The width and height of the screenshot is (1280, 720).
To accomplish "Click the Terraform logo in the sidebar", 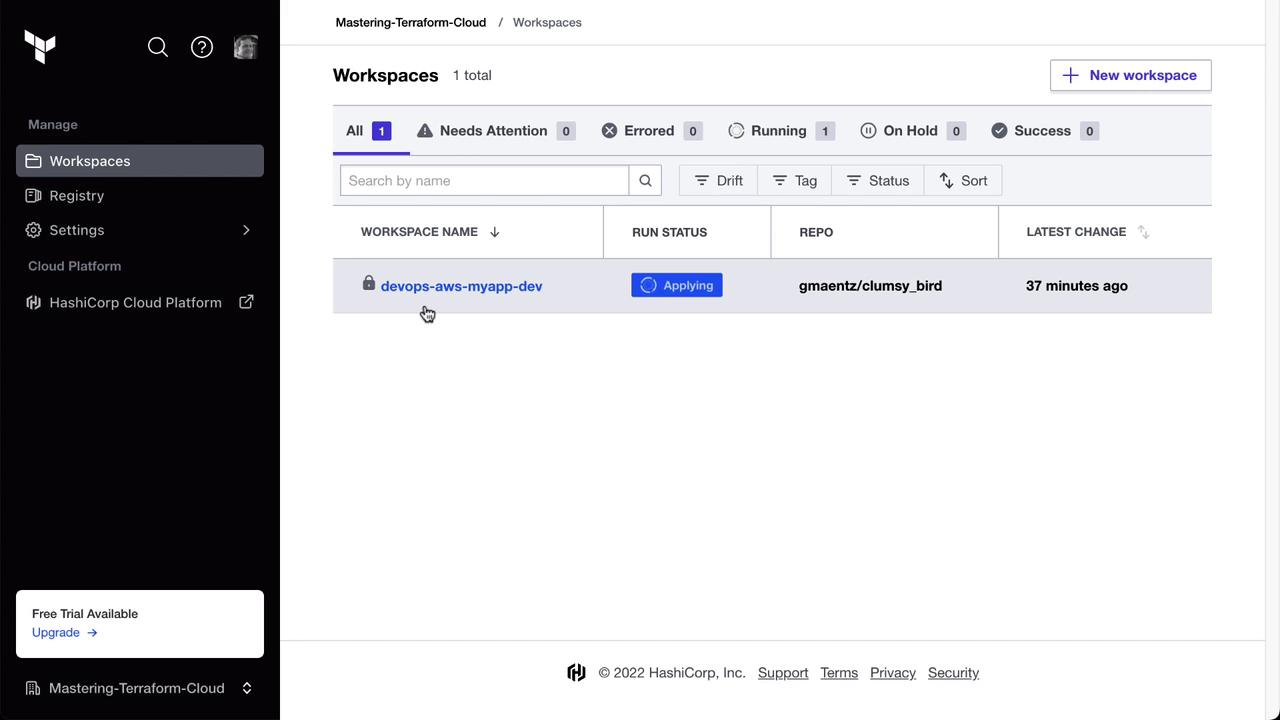I will (x=40, y=46).
